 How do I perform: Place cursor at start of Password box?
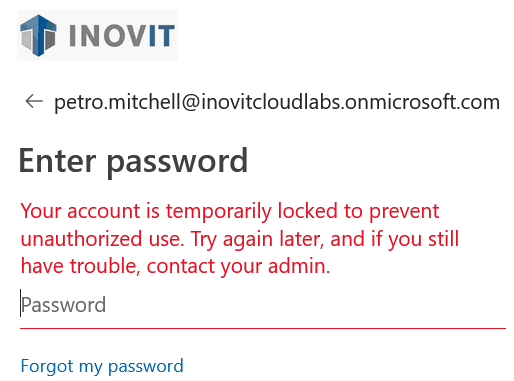[21, 305]
